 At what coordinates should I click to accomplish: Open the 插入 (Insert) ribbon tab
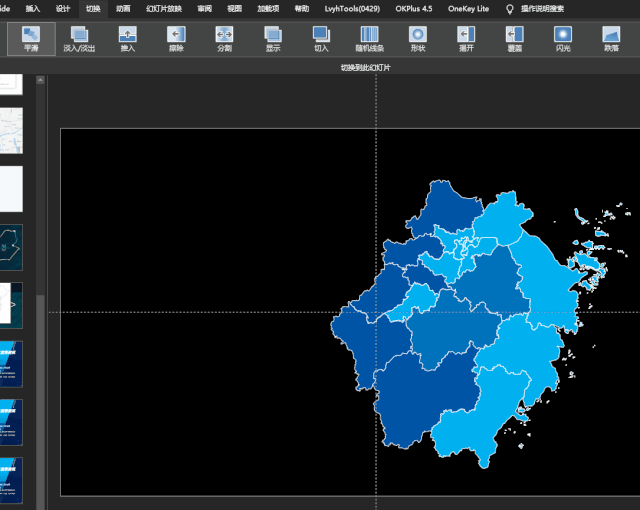(x=33, y=9)
